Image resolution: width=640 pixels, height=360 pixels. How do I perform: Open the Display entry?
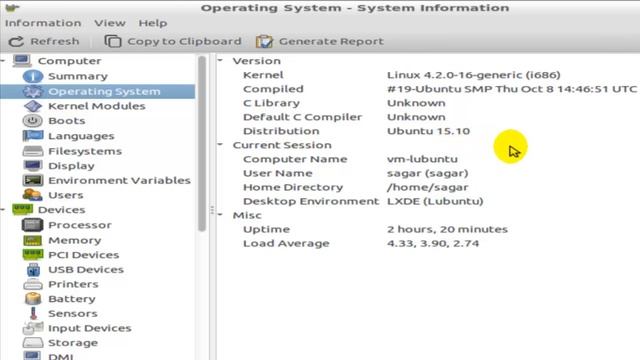[71, 166]
